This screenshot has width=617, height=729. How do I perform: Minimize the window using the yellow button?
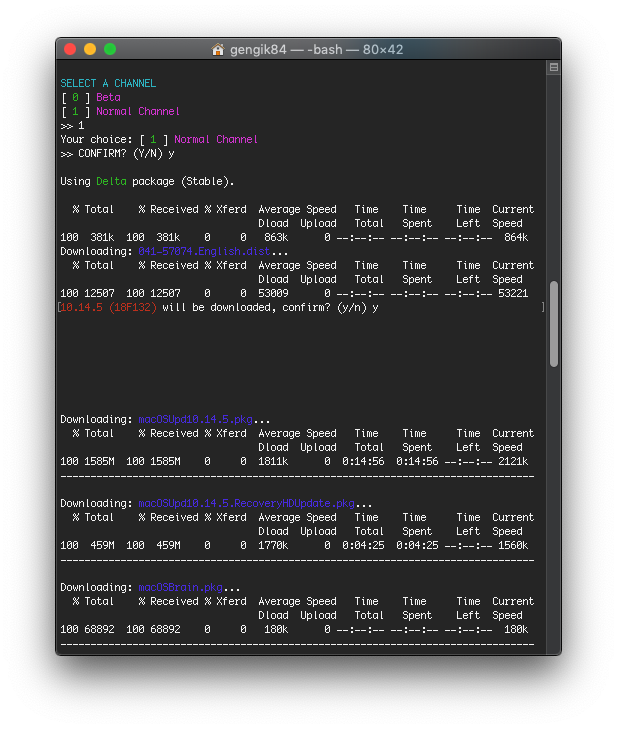(90, 49)
